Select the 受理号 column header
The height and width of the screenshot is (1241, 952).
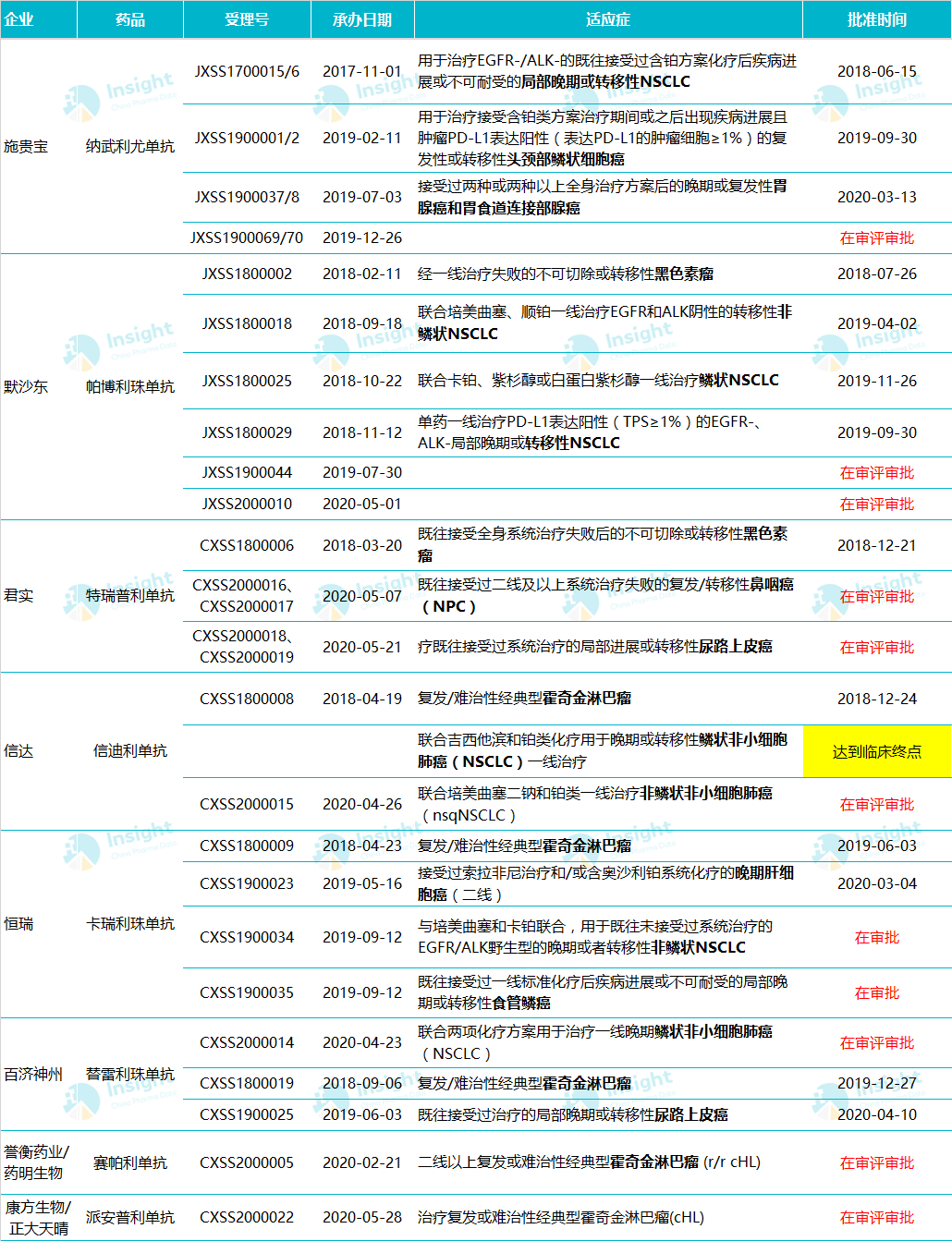click(x=247, y=19)
